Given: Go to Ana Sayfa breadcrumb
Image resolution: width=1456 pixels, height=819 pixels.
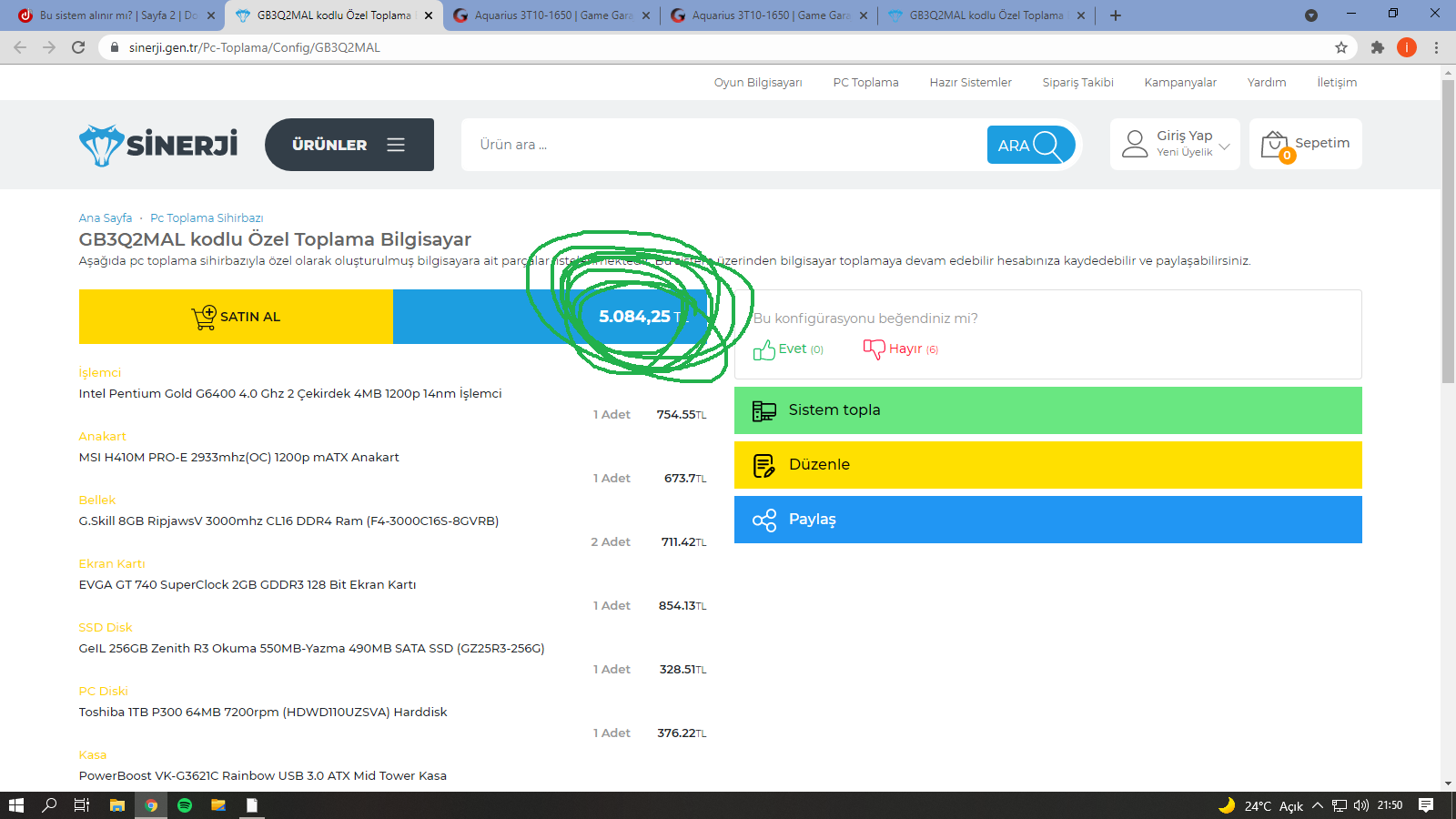Looking at the screenshot, I should point(106,218).
